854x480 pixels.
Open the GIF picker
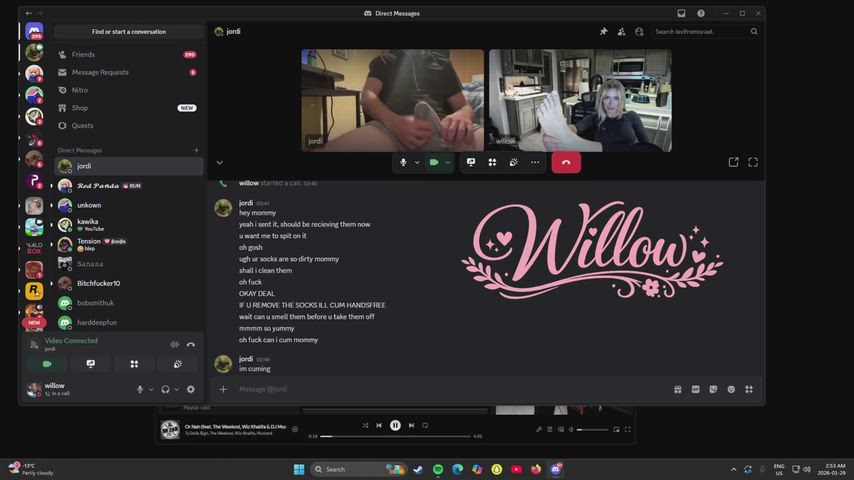696,389
